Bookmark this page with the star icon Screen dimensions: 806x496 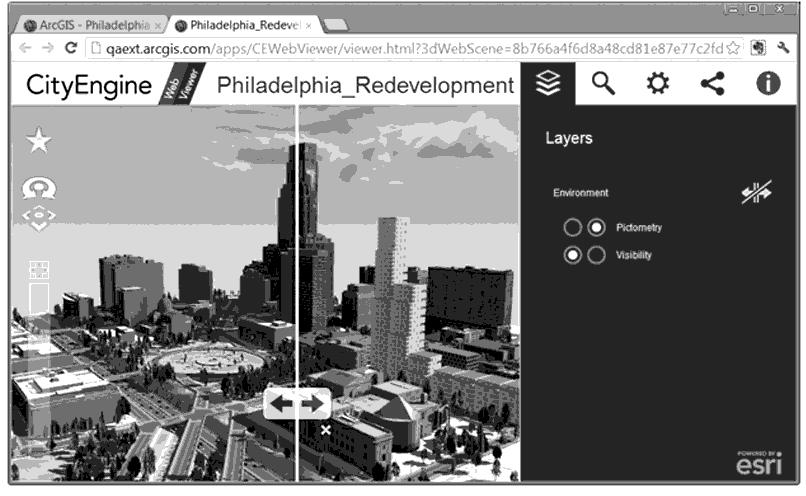point(733,48)
